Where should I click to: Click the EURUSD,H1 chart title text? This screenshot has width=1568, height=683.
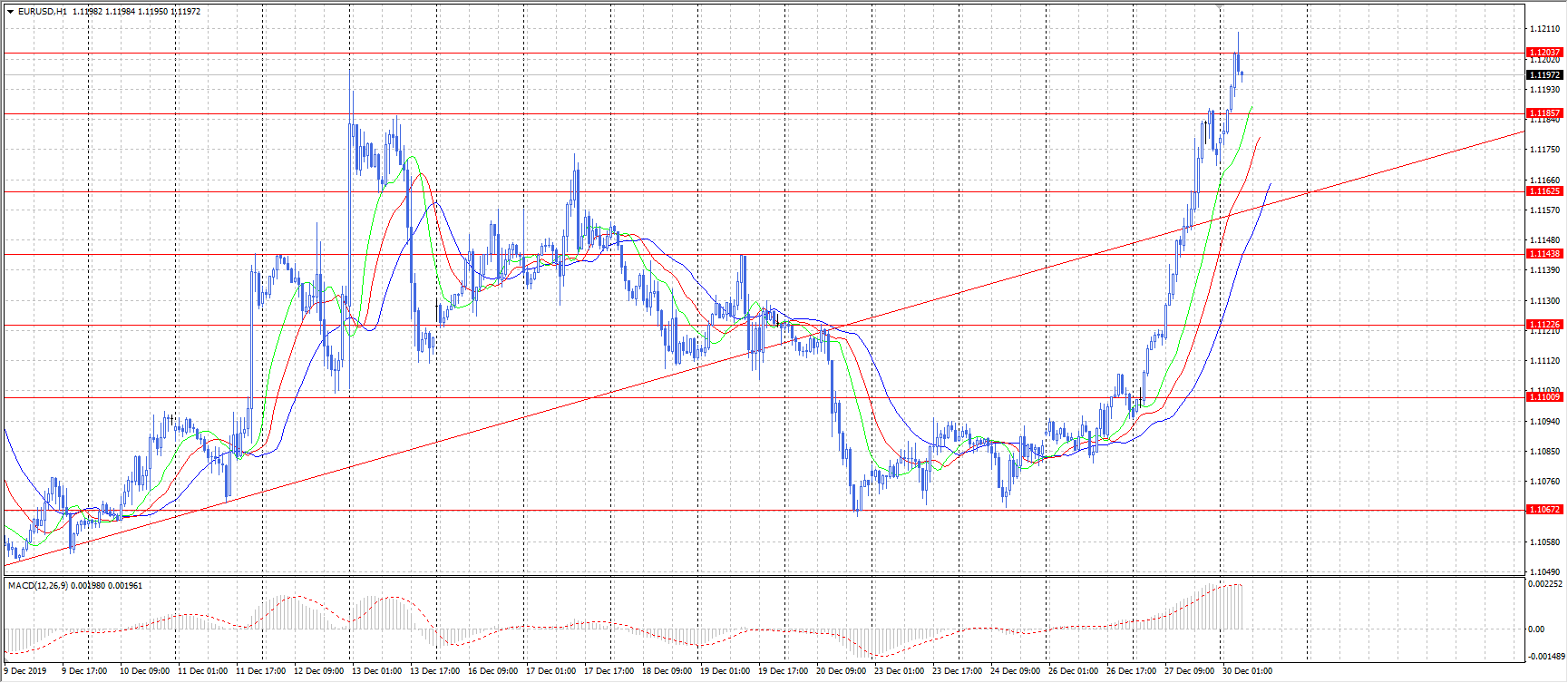pos(42,12)
